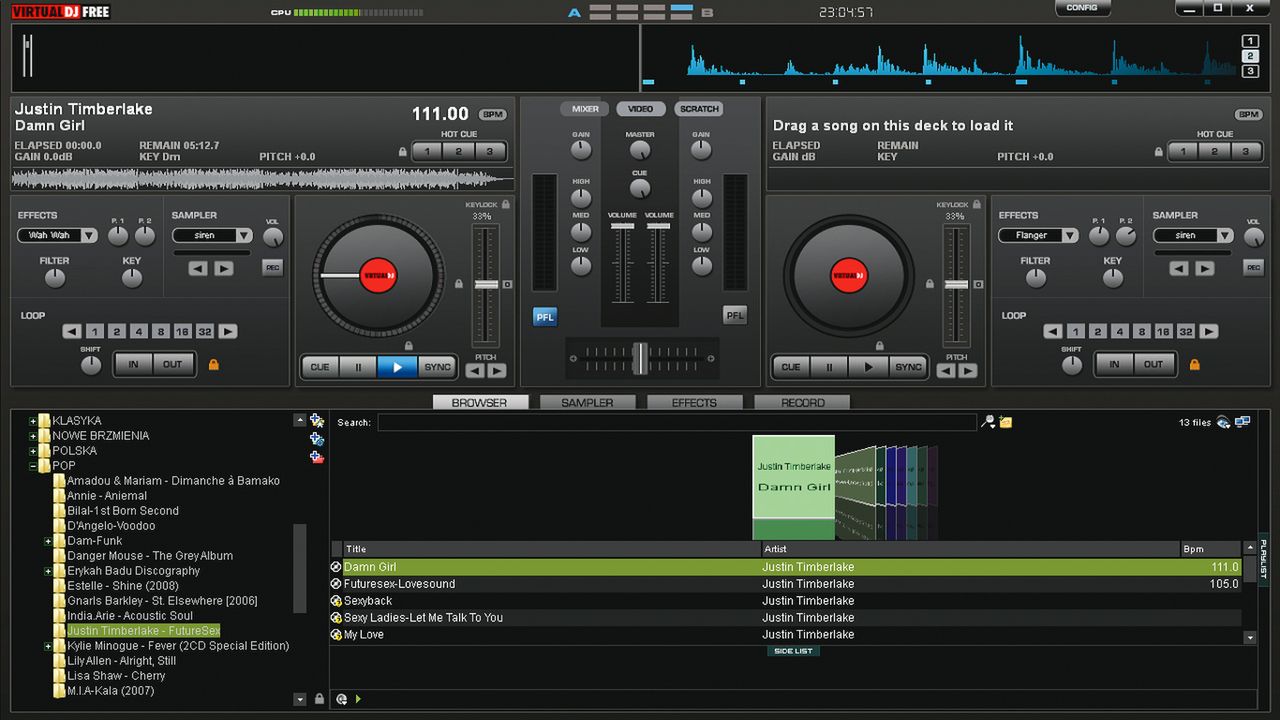Click the hot cue lock icon on the left deck
Viewport: 1280px width, 720px height.
click(403, 152)
